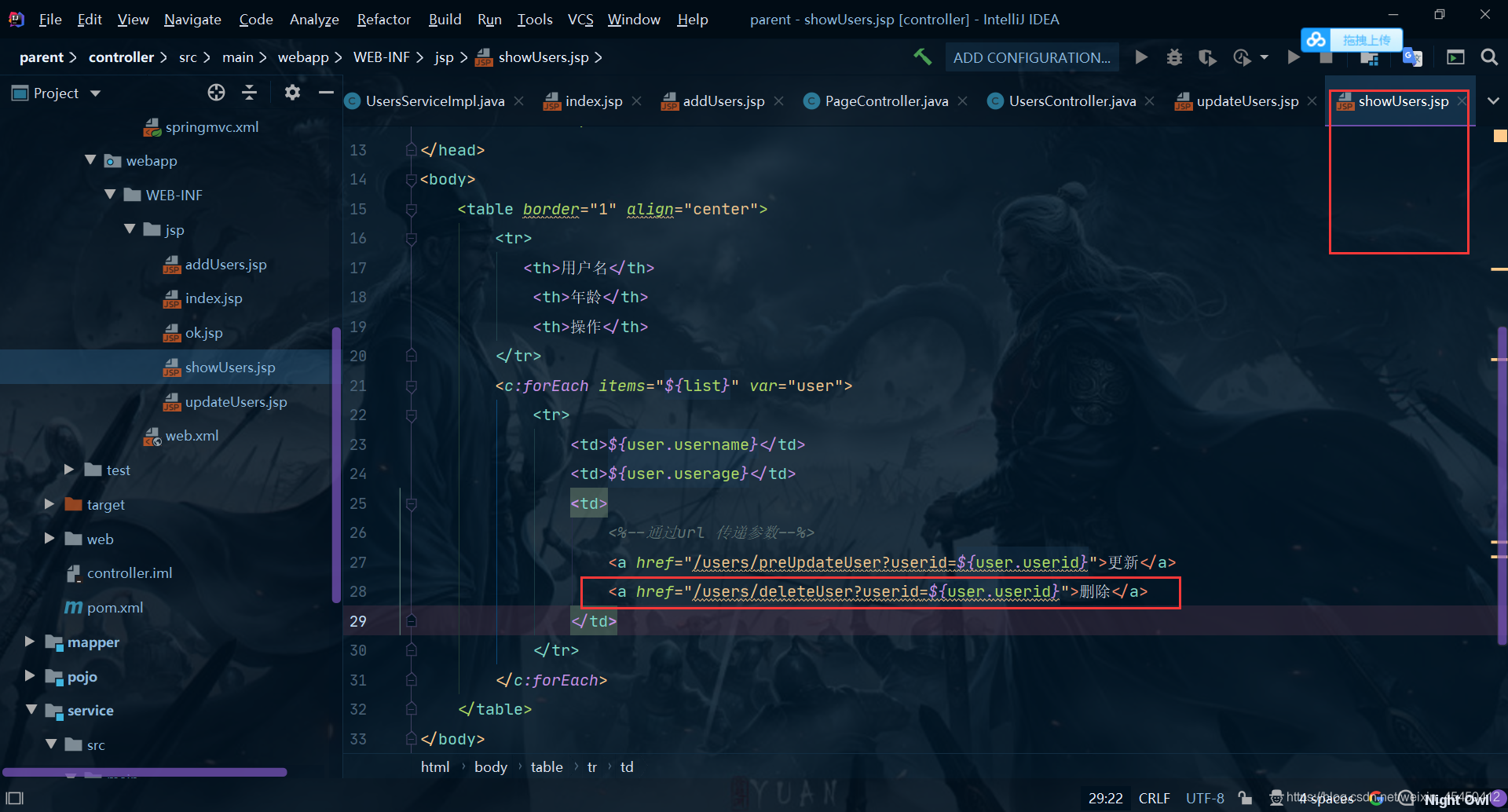1508x812 pixels.
Task: Switch to UsersController.java tab
Action: [1071, 101]
